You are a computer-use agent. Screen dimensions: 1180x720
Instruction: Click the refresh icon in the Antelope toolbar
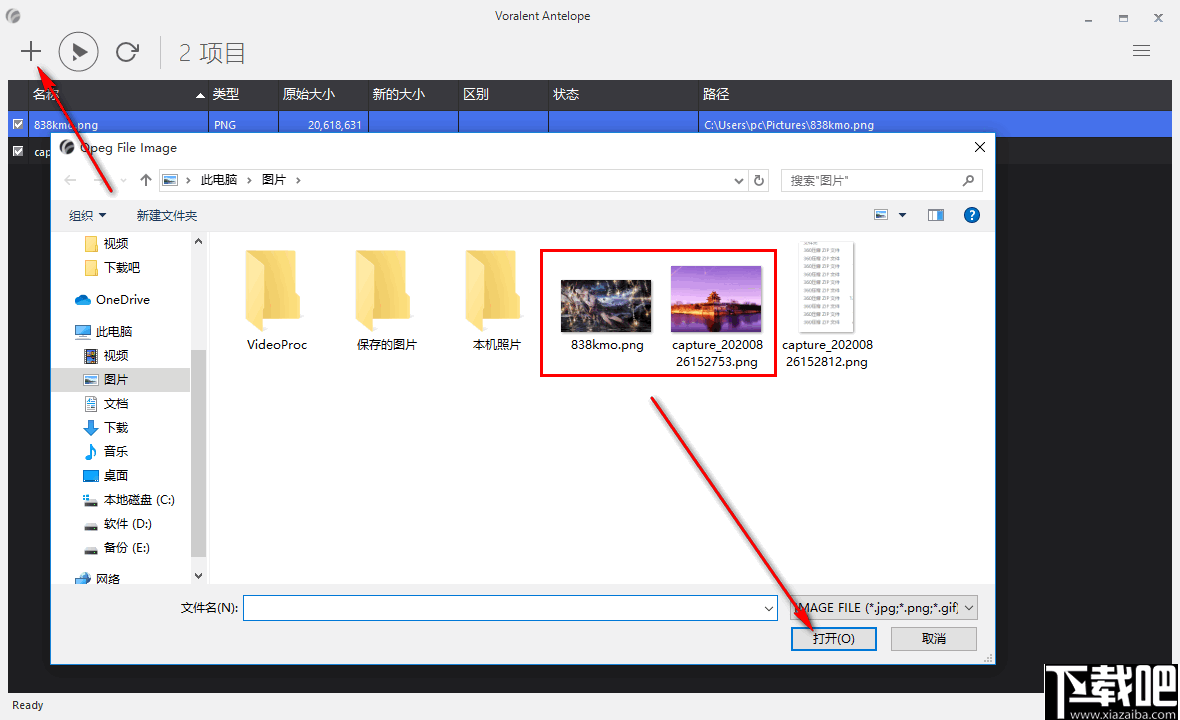(x=127, y=51)
